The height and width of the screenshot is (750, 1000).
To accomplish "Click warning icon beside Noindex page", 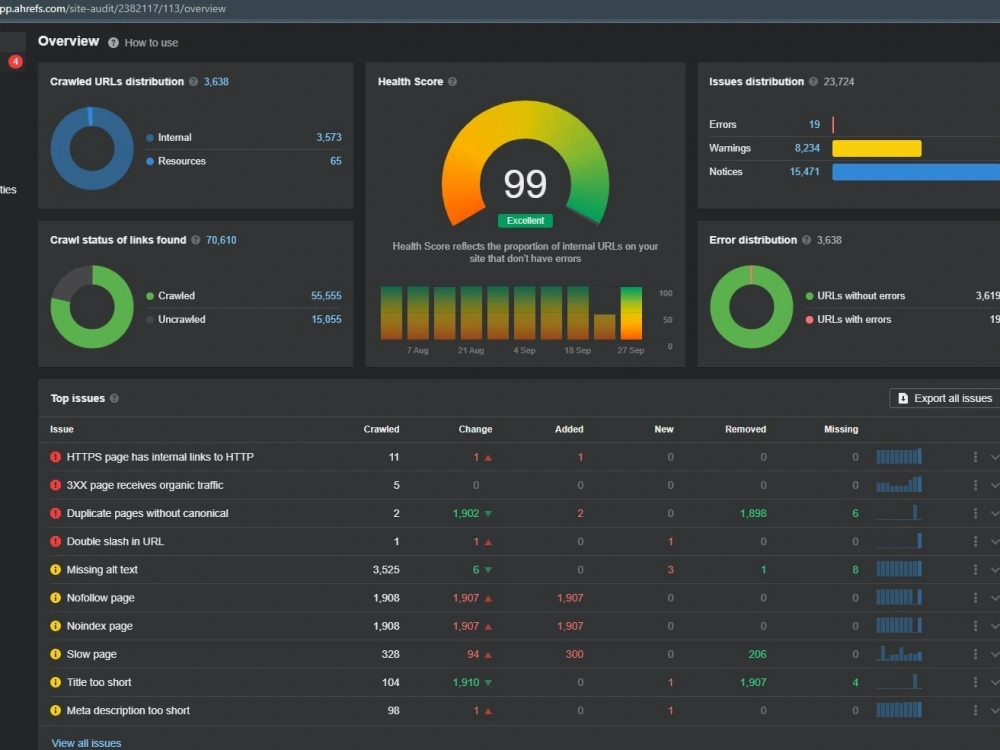I will click(x=55, y=626).
